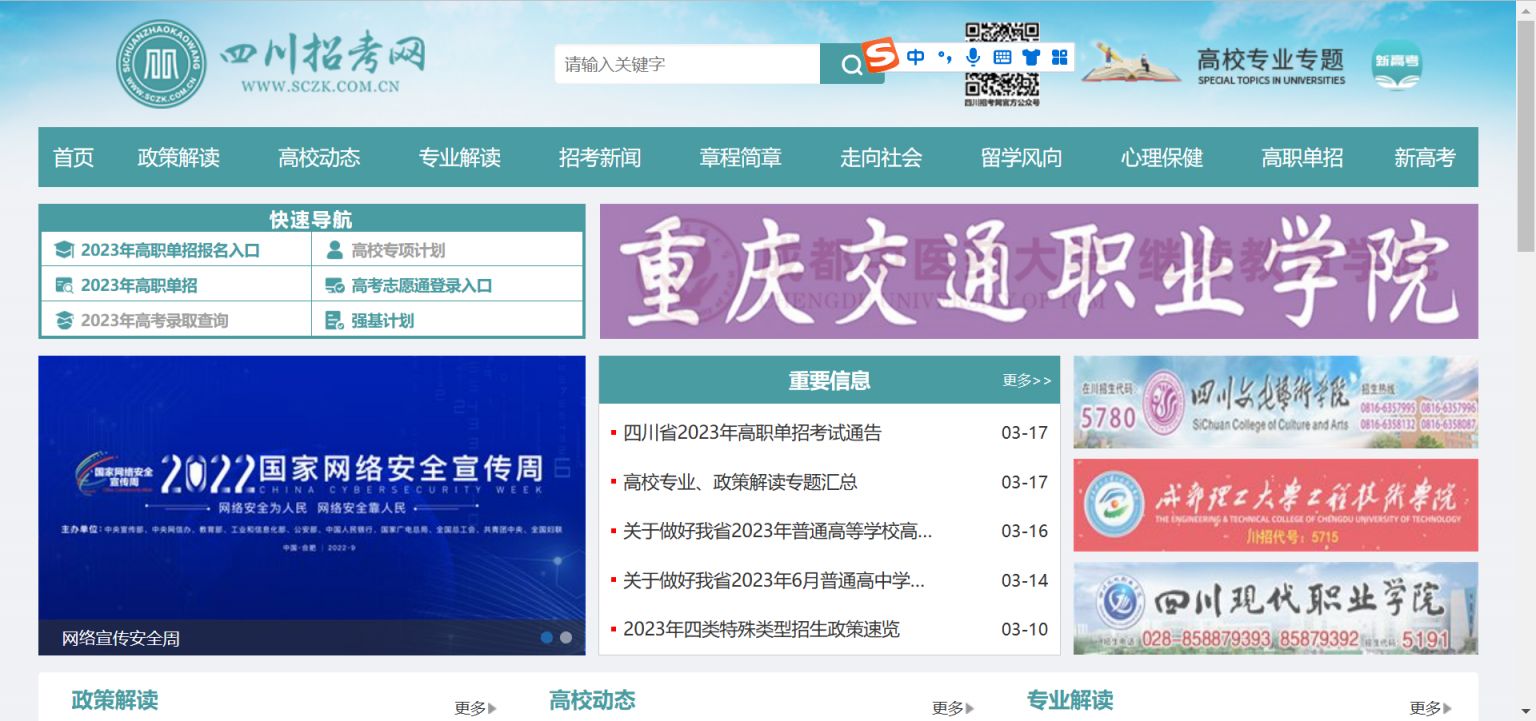Click icon beside 高考志愿通登录入口
Image resolution: width=1536 pixels, height=721 pixels.
tap(334, 285)
